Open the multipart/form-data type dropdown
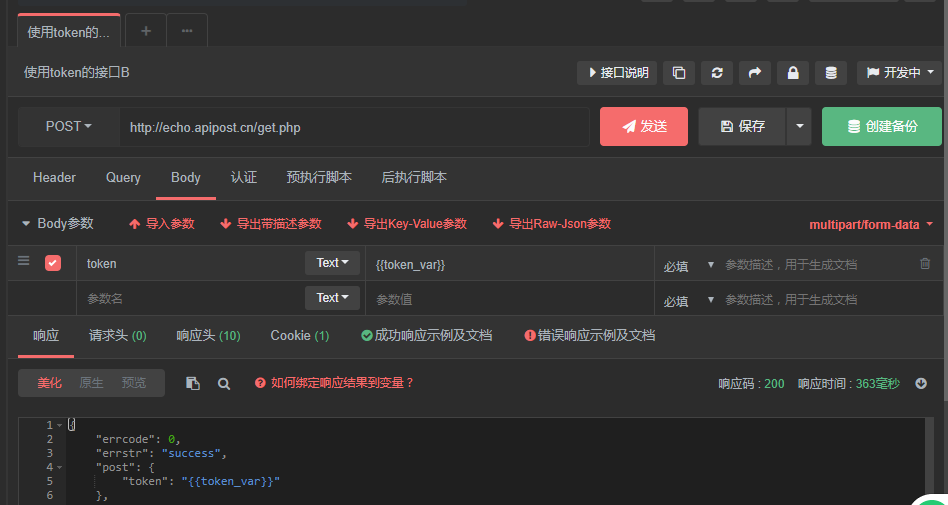 coord(871,224)
